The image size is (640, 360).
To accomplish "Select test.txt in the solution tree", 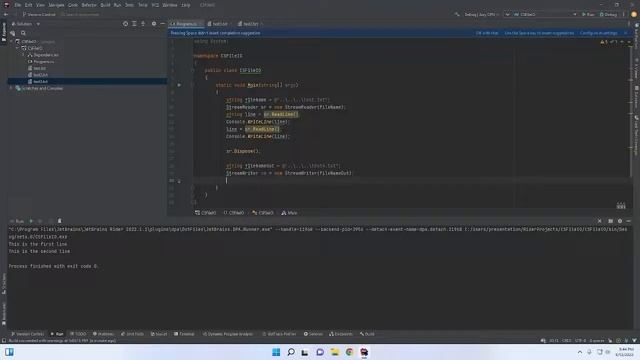I will pyautogui.click(x=39, y=68).
